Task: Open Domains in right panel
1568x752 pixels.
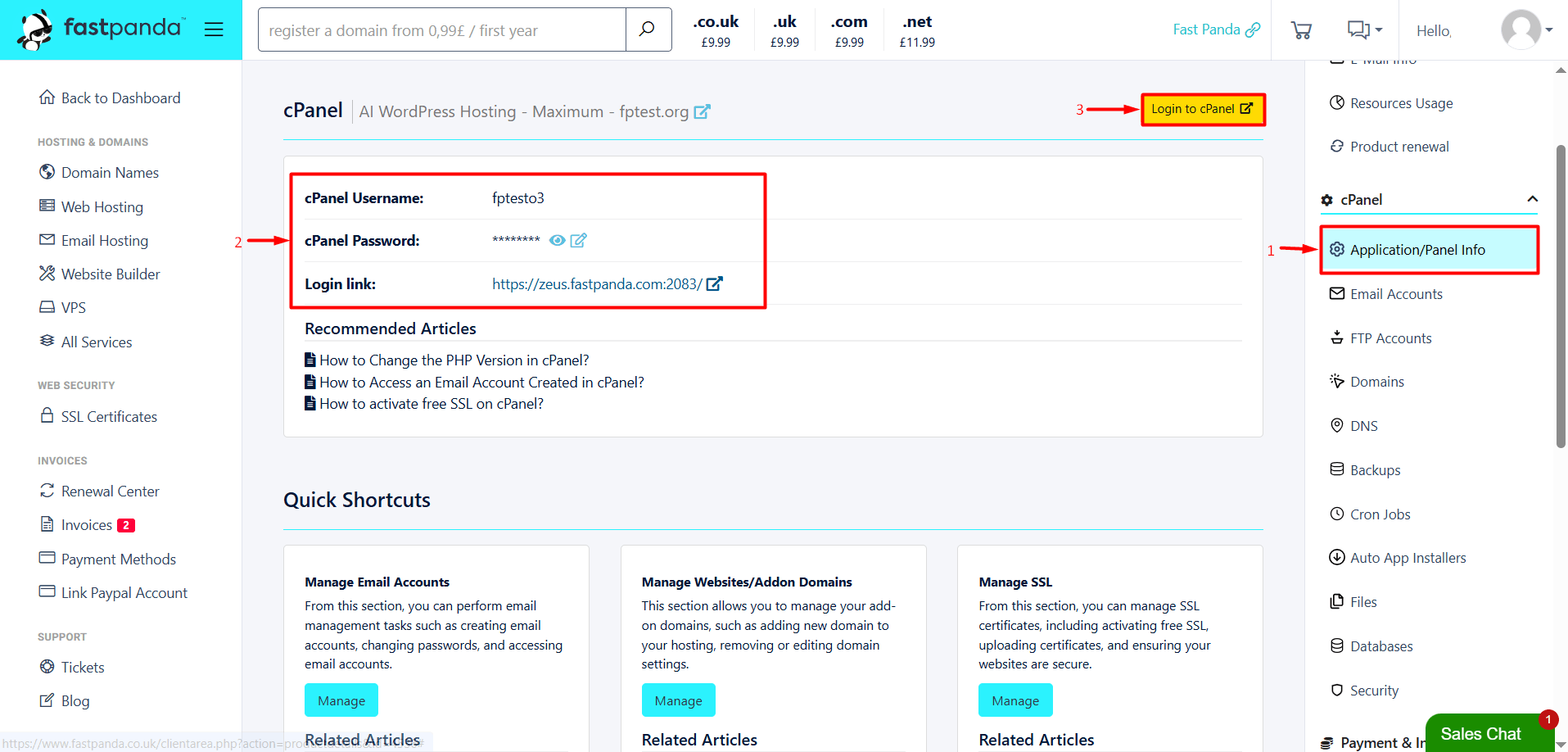Action: [x=1367, y=381]
